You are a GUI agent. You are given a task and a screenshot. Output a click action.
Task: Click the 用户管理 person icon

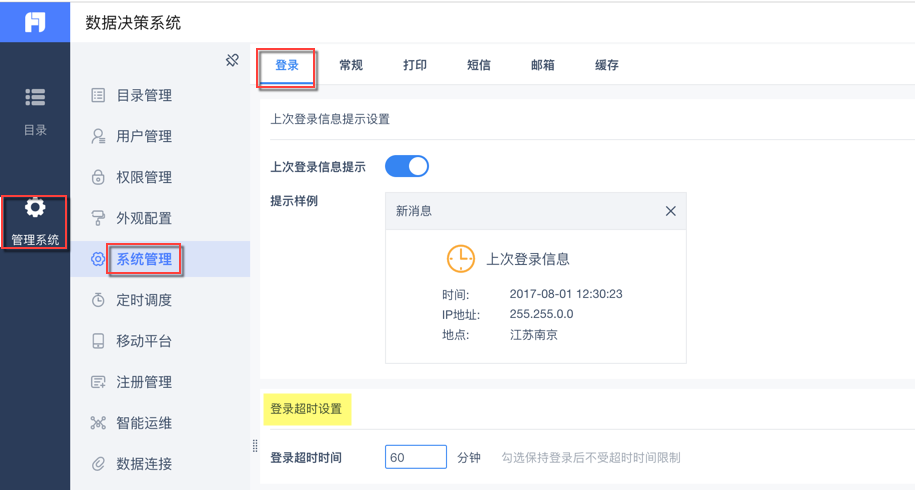pos(98,137)
